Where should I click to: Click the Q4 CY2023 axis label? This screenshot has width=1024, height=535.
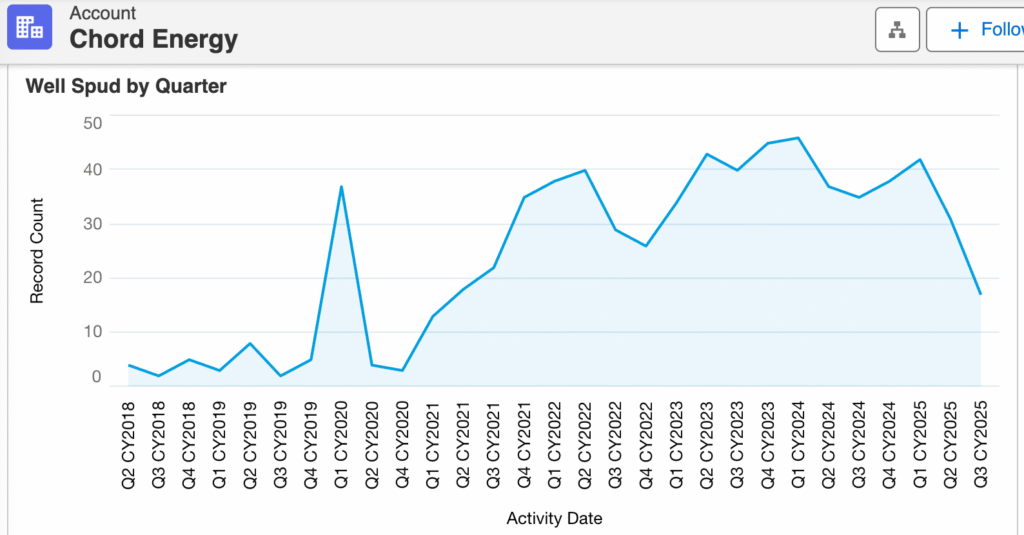point(767,446)
